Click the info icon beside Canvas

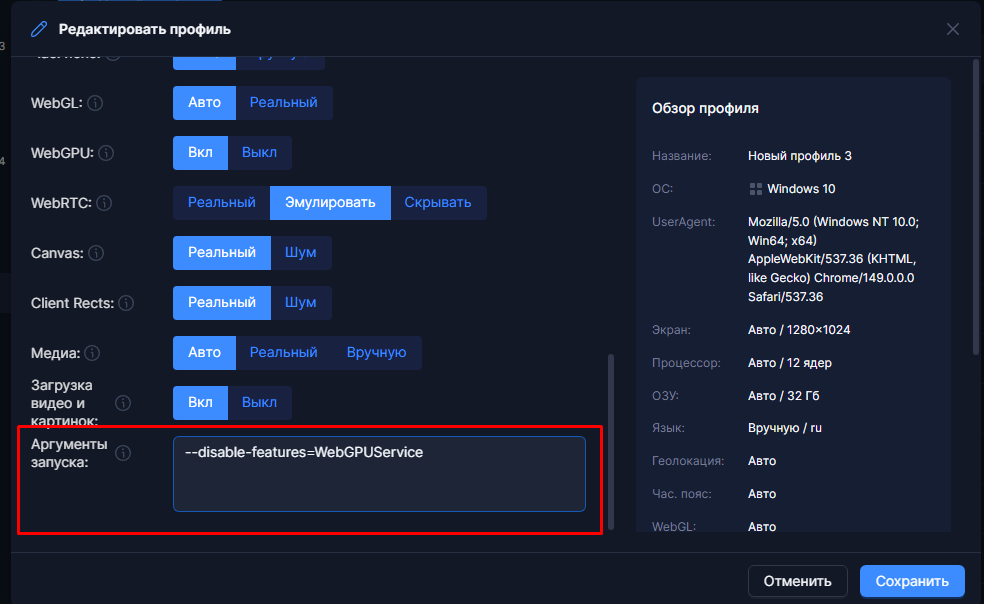click(96, 253)
